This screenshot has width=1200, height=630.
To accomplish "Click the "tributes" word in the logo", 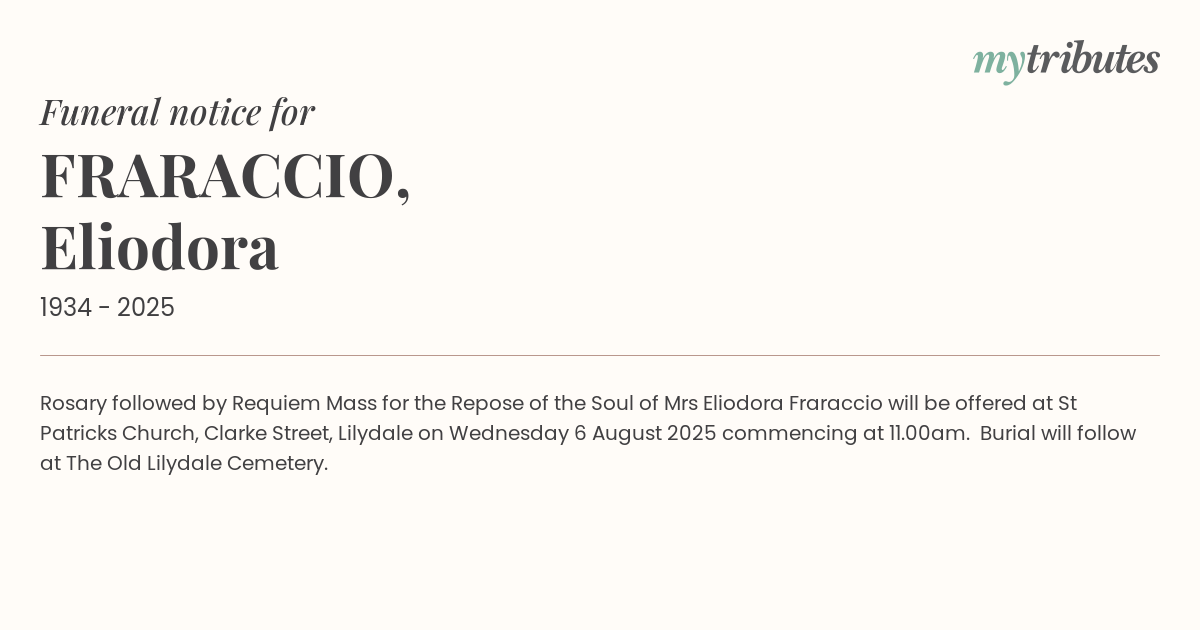I will pyautogui.click(x=1092, y=59).
